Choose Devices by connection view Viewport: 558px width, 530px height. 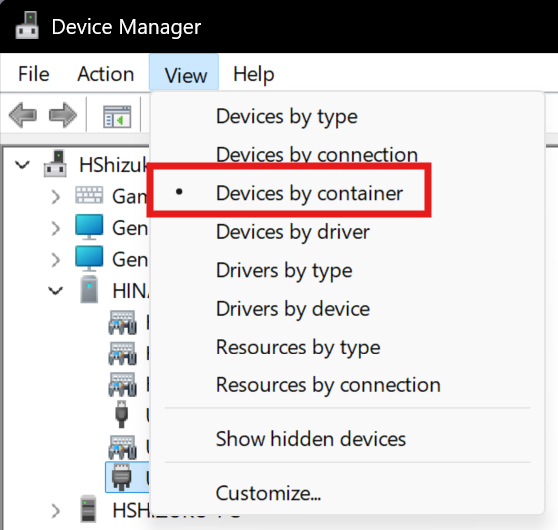pyautogui.click(x=347, y=154)
